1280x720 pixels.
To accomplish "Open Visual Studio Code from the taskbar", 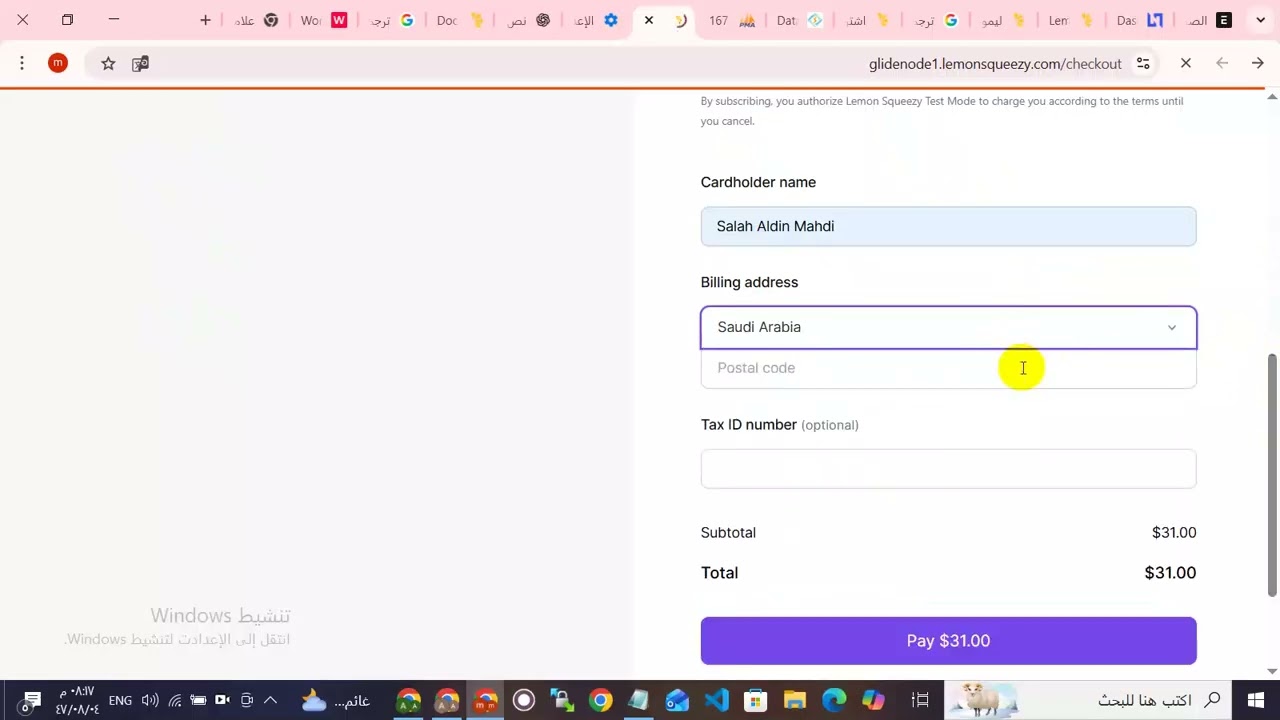I will (717, 700).
